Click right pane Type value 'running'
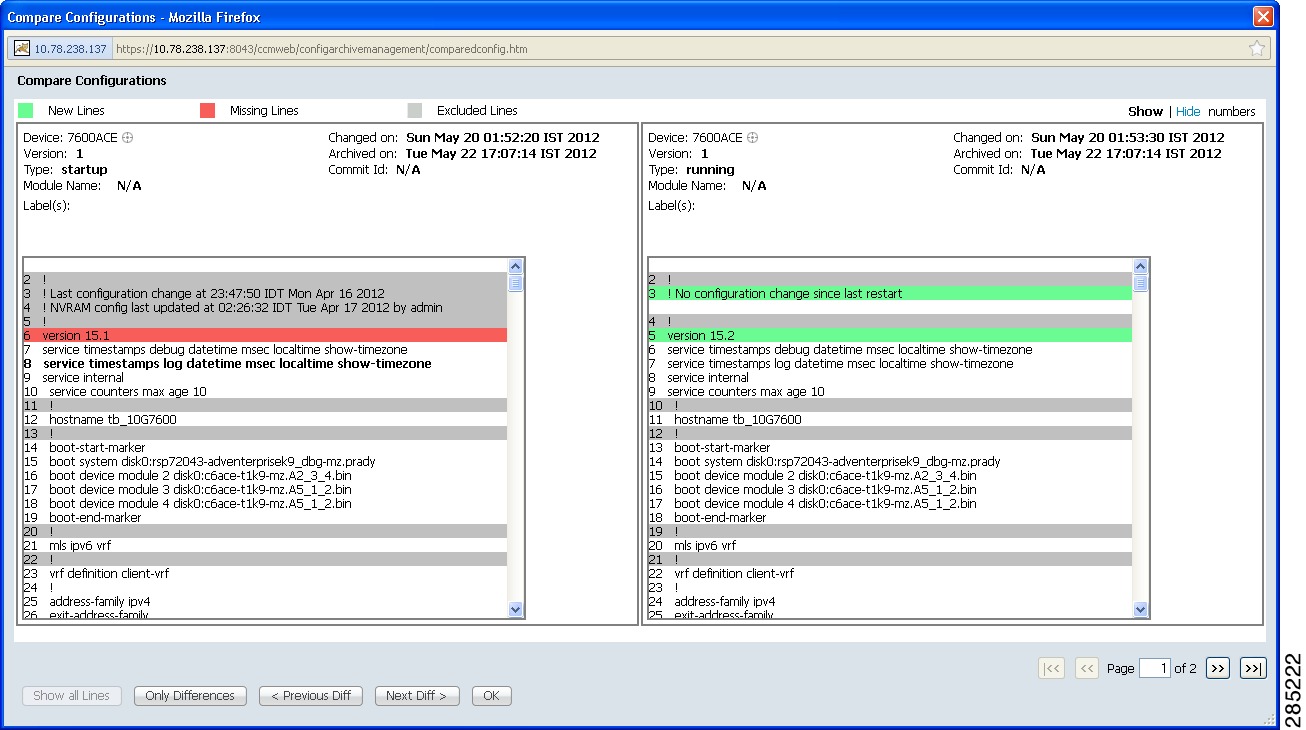This screenshot has height=730, width=1306. tap(712, 170)
